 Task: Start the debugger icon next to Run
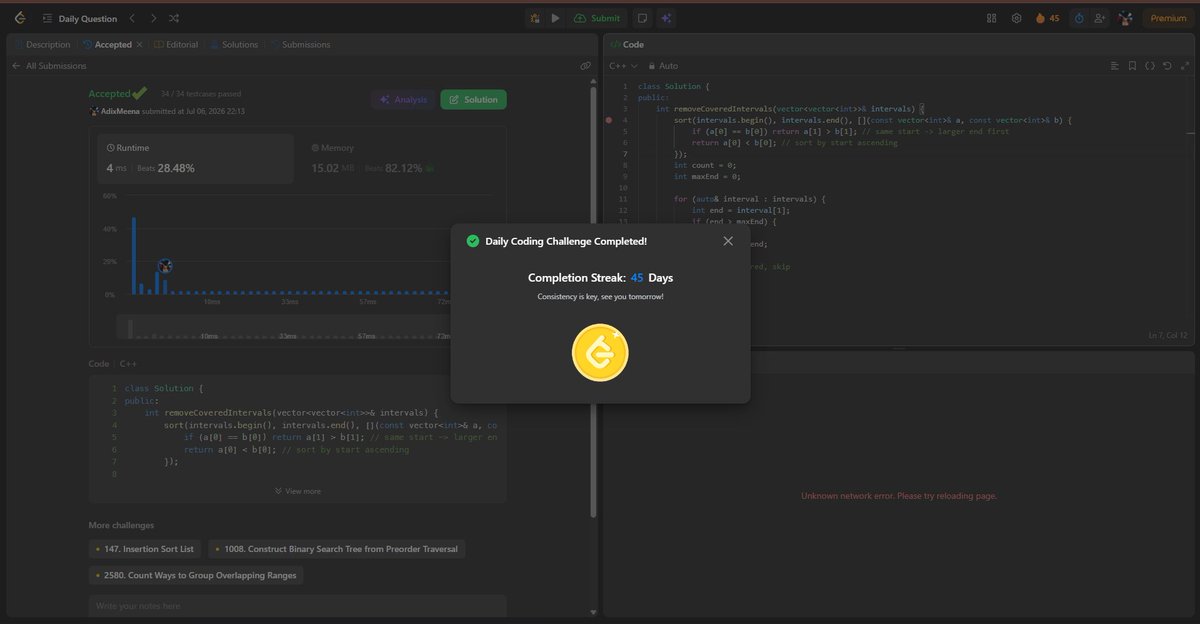[535, 18]
